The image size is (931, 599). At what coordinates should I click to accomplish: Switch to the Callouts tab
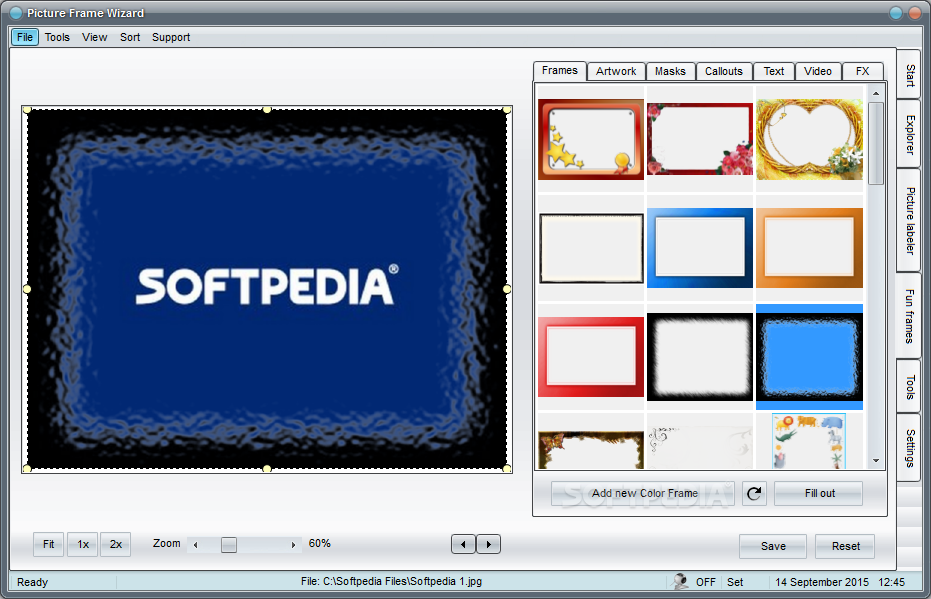pos(724,71)
